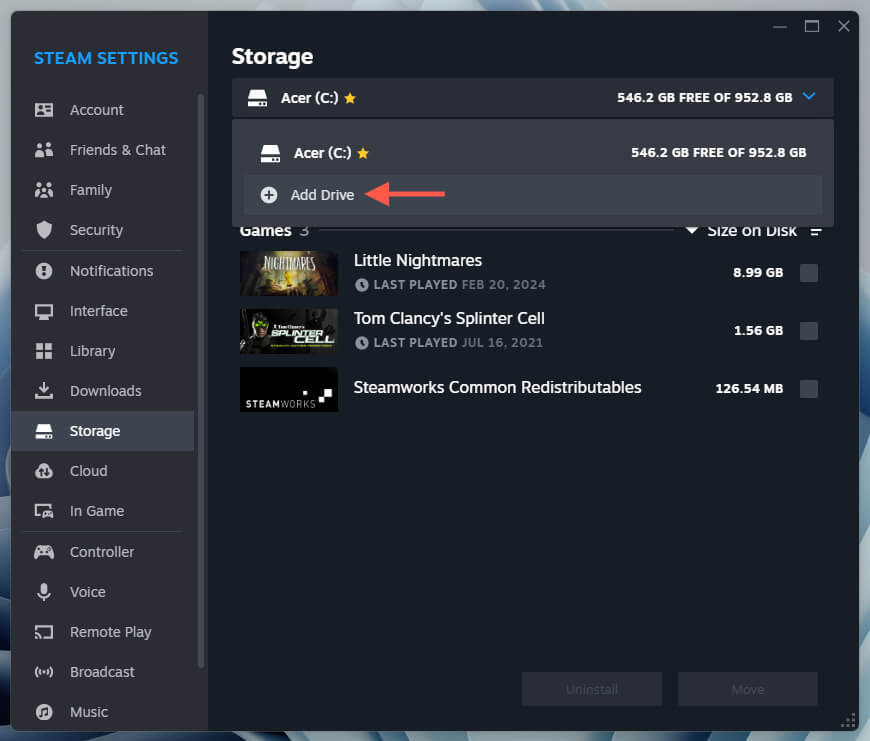Click the Voice microphone icon
The image size is (870, 741).
(45, 591)
